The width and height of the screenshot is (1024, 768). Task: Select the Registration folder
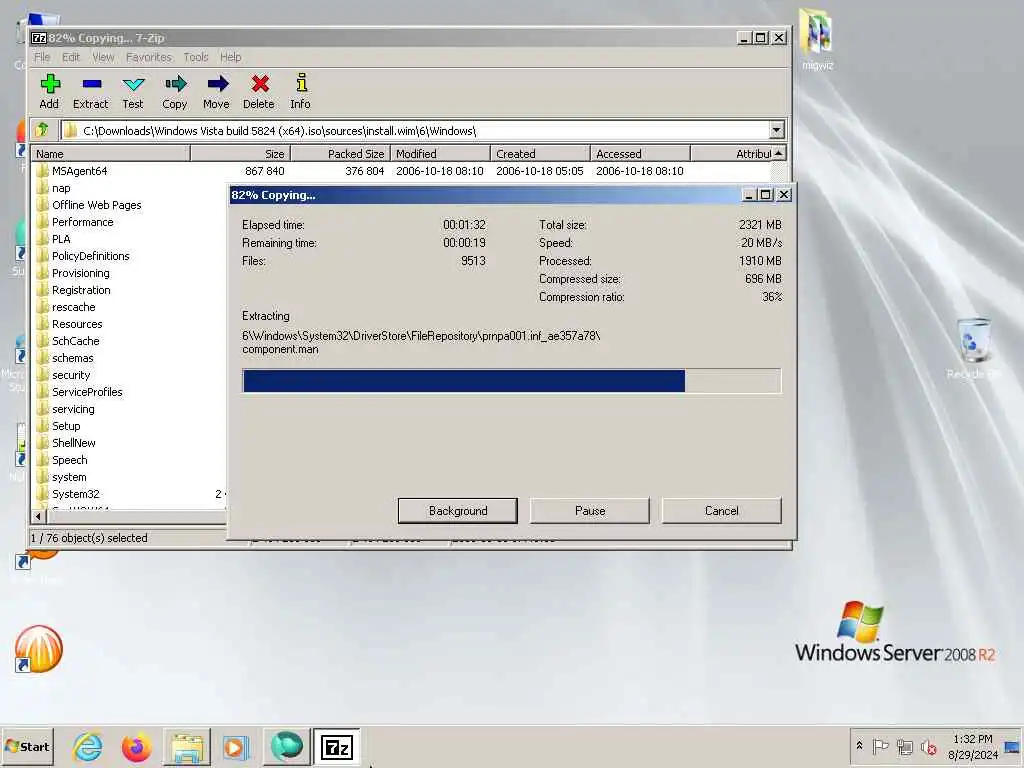81,290
